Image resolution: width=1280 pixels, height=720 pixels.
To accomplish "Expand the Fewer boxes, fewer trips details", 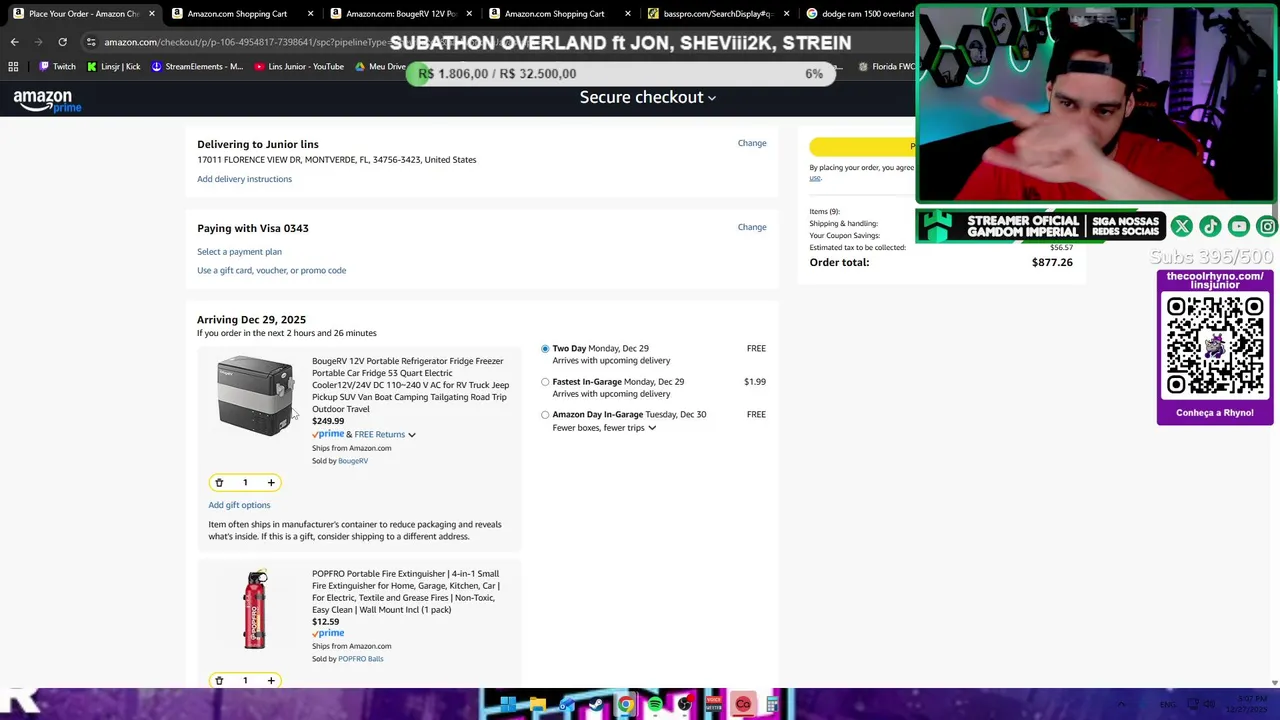I will tap(651, 428).
